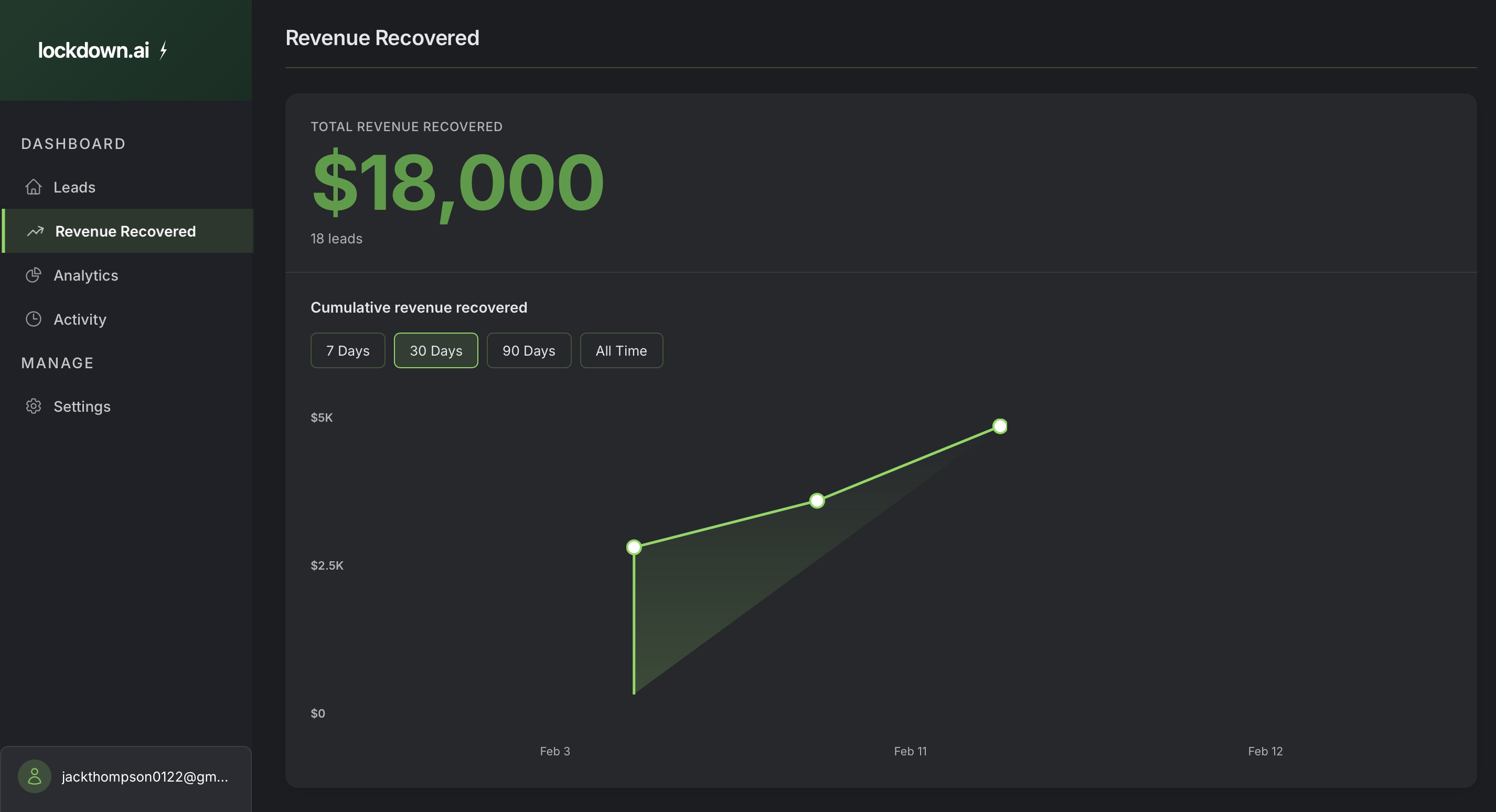Click the Revenue Recovered sidebar entry
The height and width of the screenshot is (812, 1496).
[125, 231]
